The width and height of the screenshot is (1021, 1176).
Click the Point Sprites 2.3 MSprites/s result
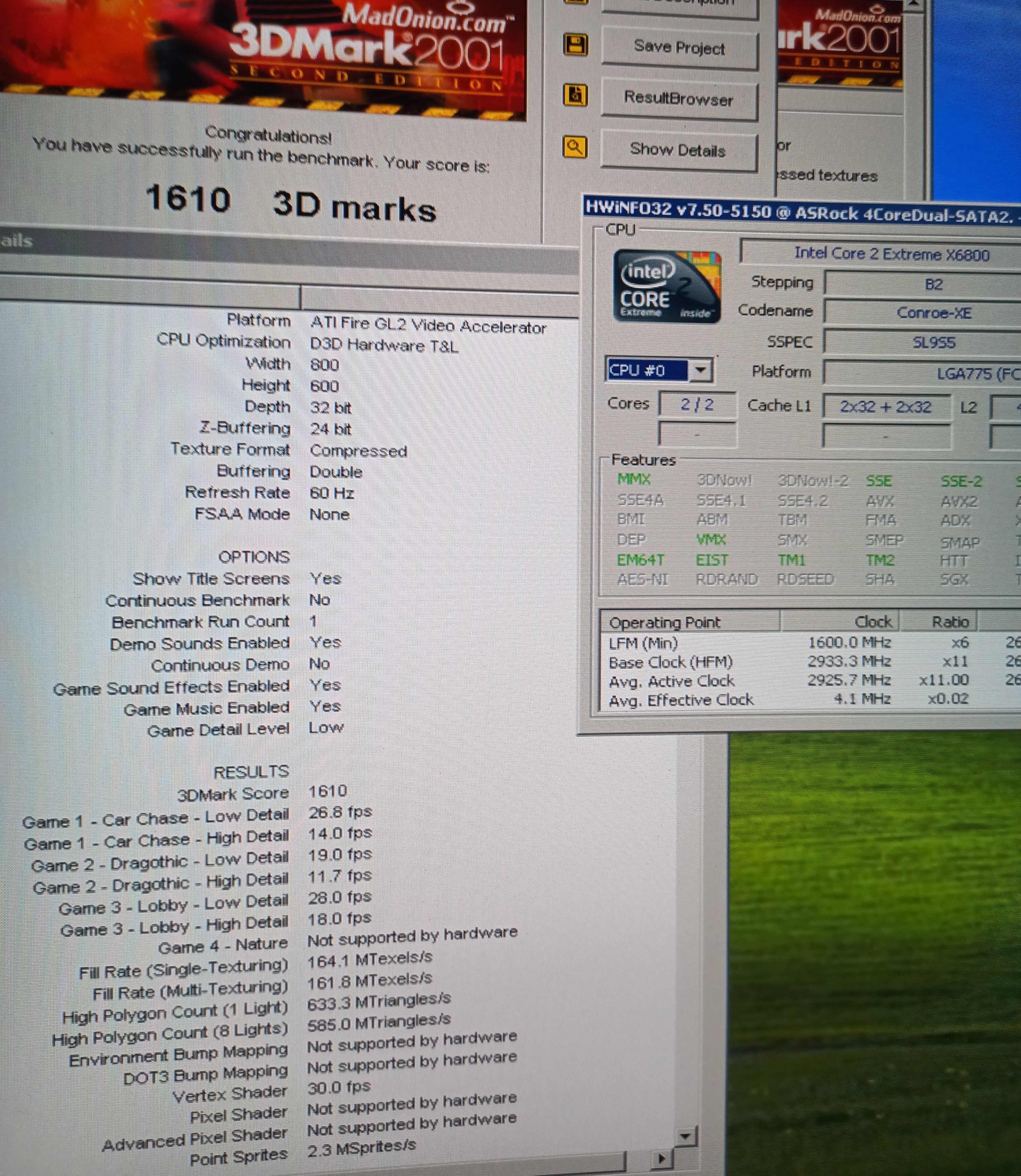(x=362, y=1149)
